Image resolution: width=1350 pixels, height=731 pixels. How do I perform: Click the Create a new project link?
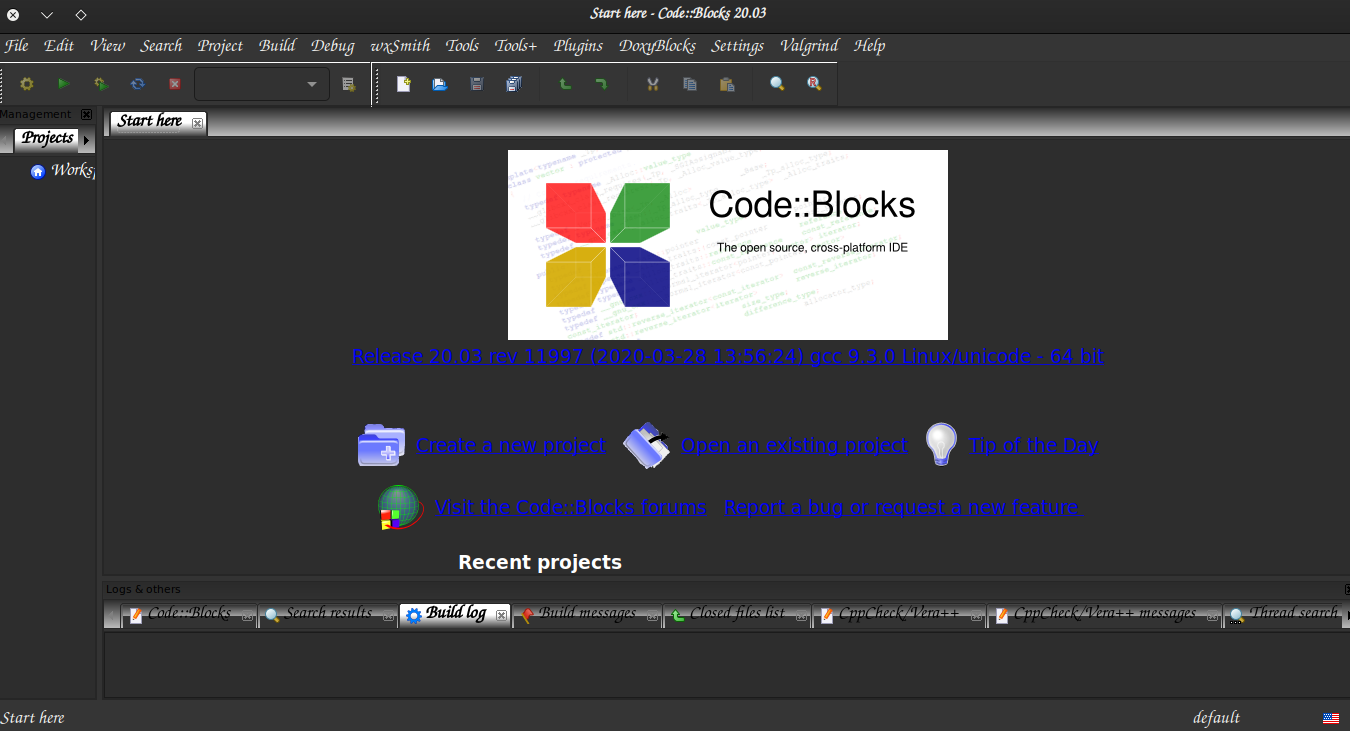coord(511,445)
